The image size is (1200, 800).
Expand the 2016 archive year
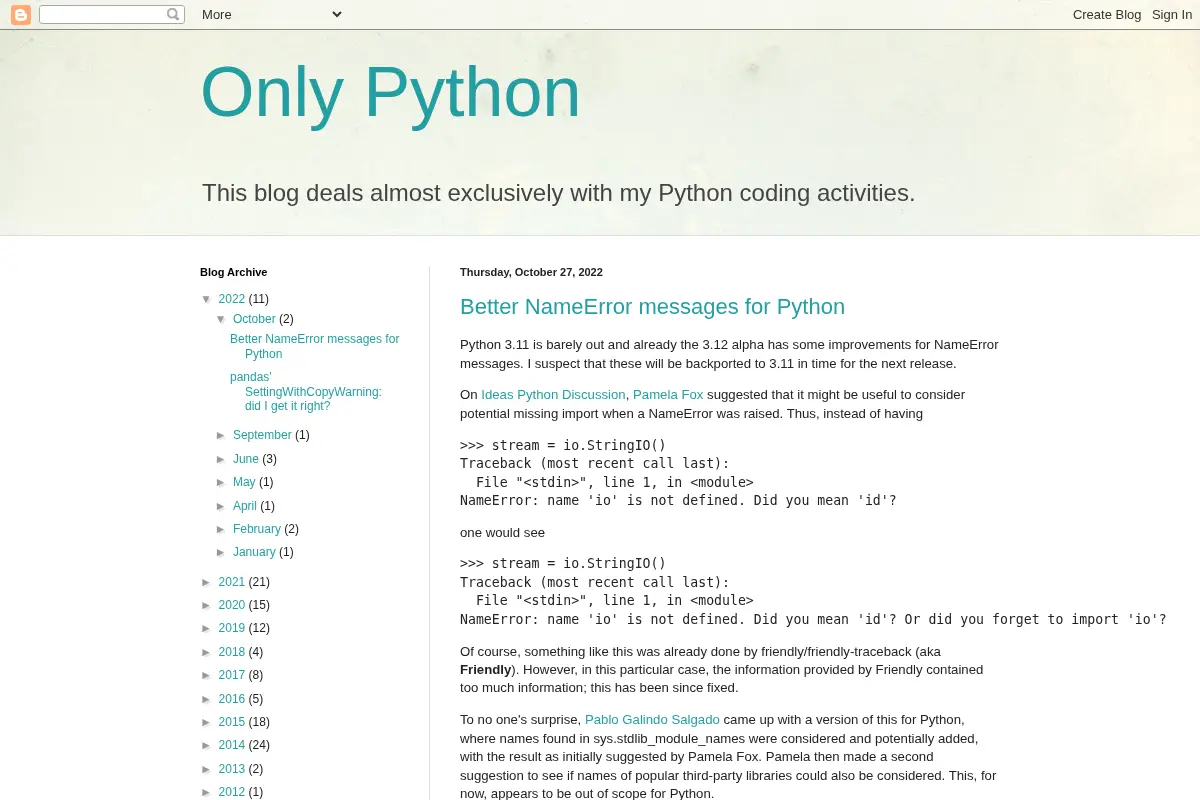[207, 700]
